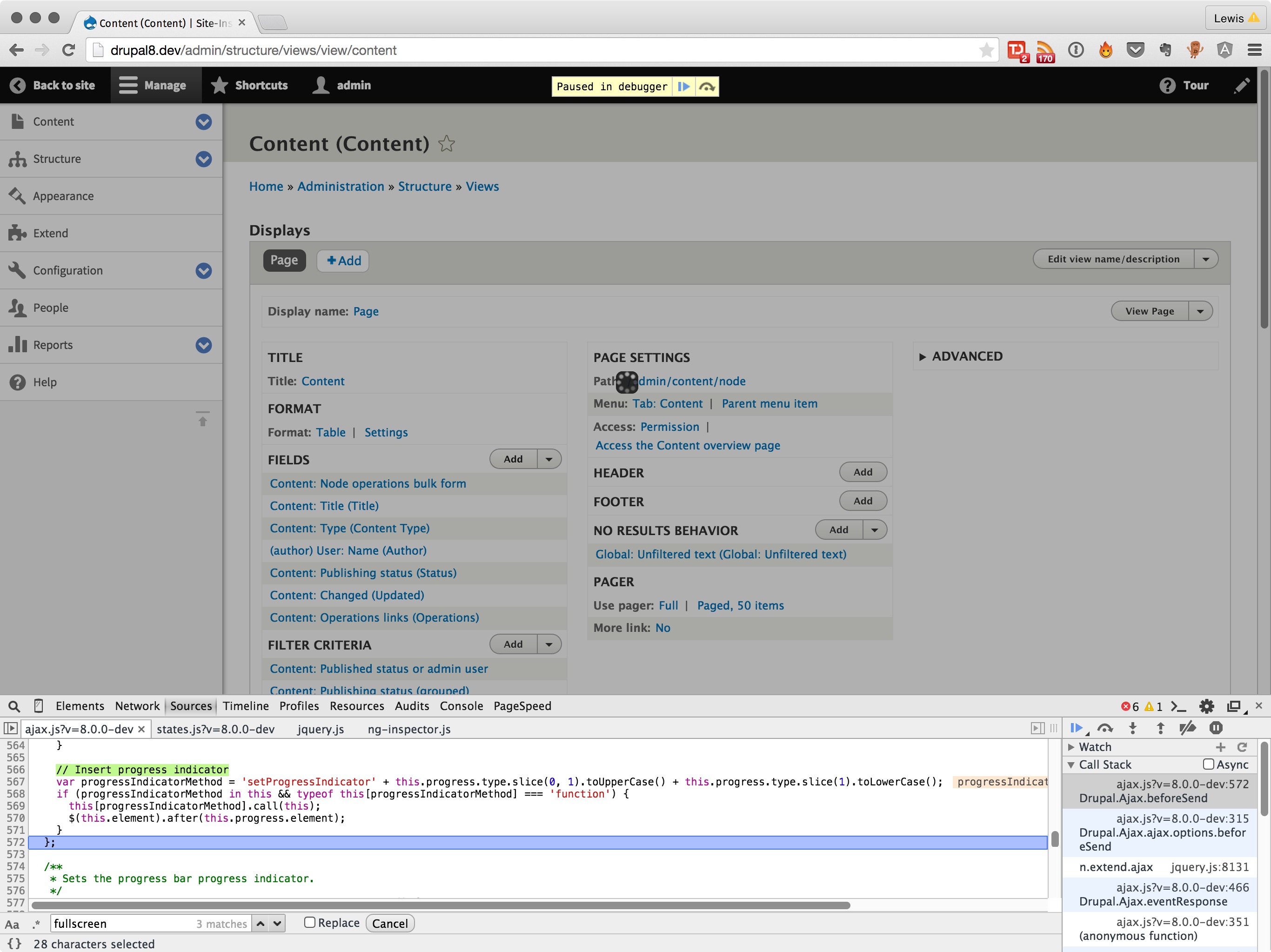Bookmark the page using the address bar star

[986, 50]
